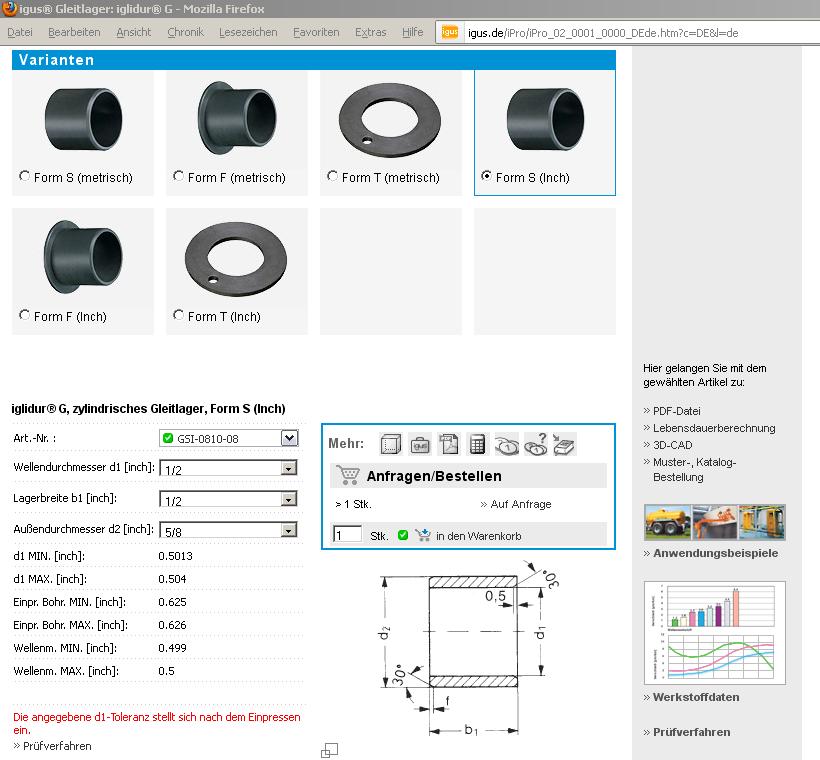This screenshot has height=760, width=820.
Task: Click the Auf Anfrage link
Action: [x=521, y=504]
